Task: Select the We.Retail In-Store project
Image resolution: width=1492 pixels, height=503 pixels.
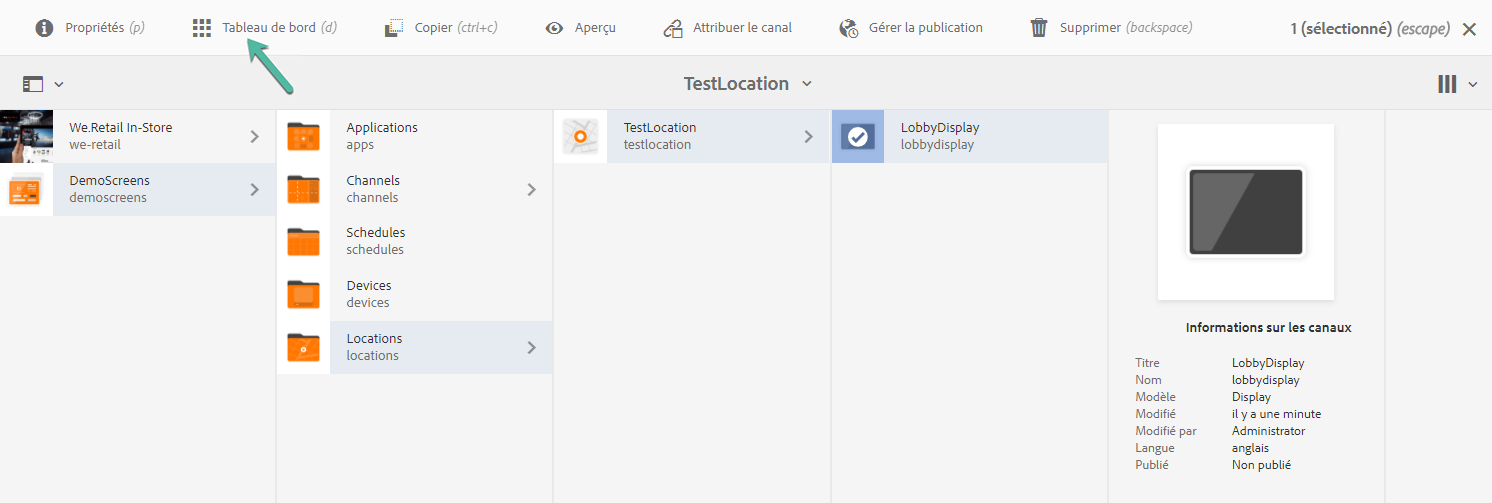Action: (x=120, y=136)
